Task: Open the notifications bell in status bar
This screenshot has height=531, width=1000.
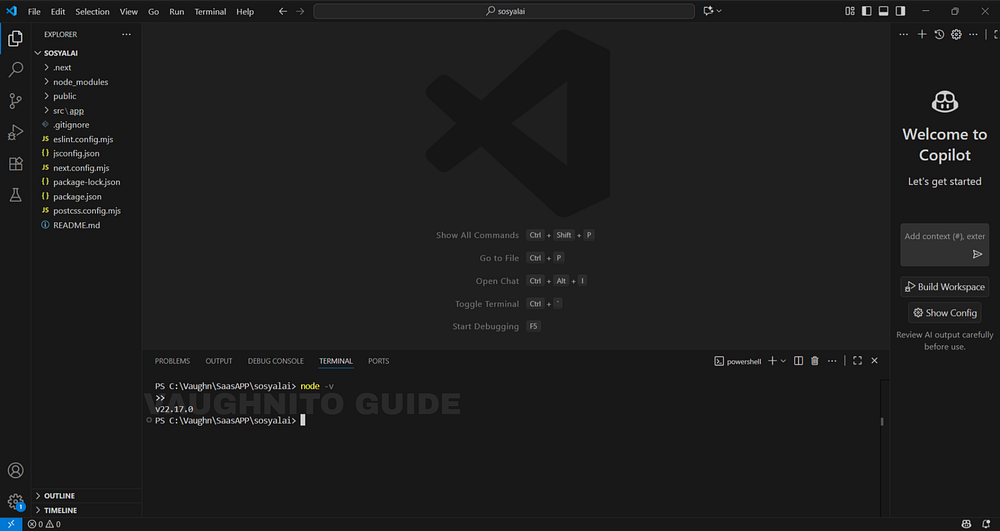Action: (986, 524)
